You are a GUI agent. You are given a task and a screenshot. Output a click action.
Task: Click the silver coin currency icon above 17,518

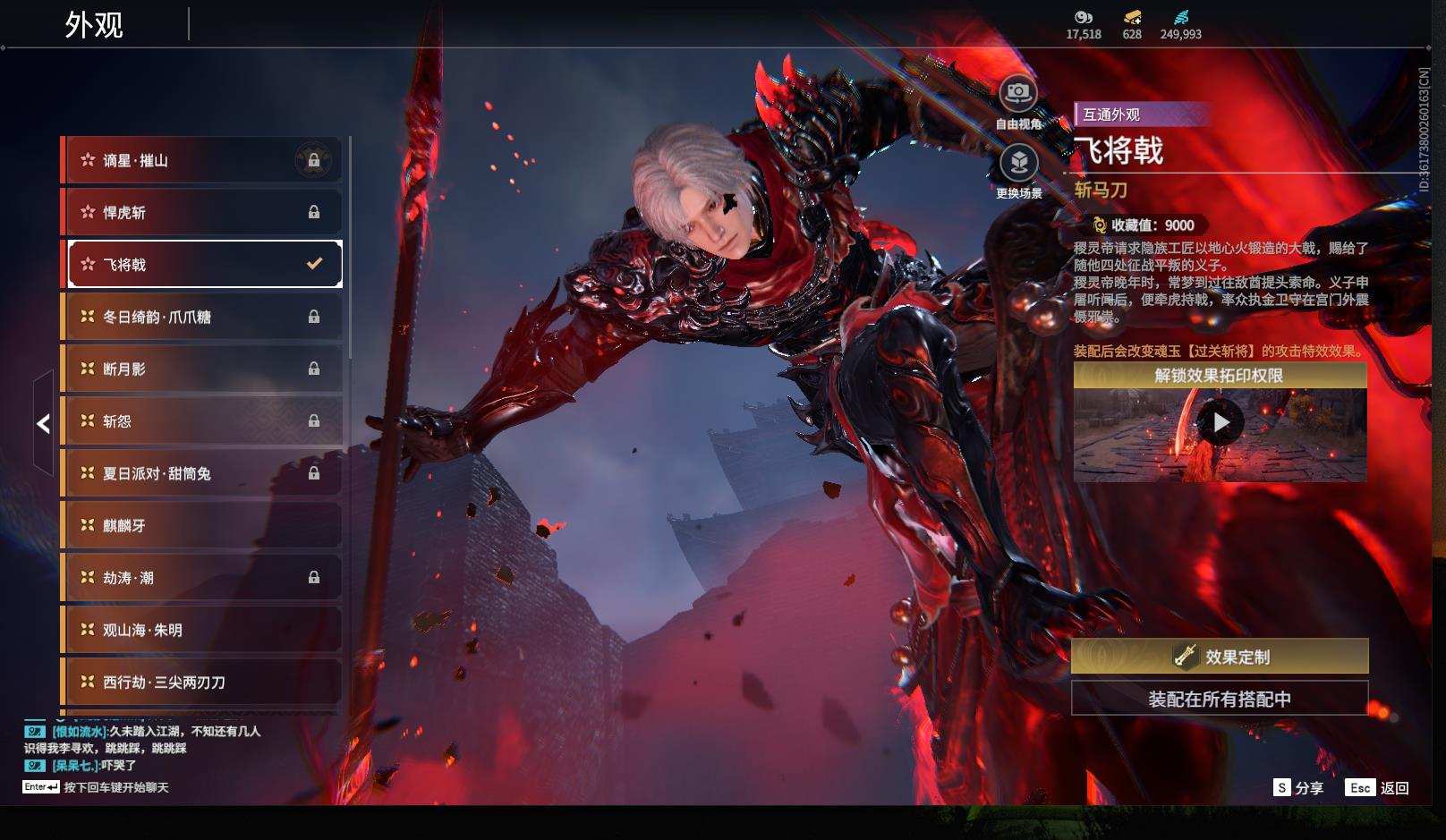(1084, 17)
